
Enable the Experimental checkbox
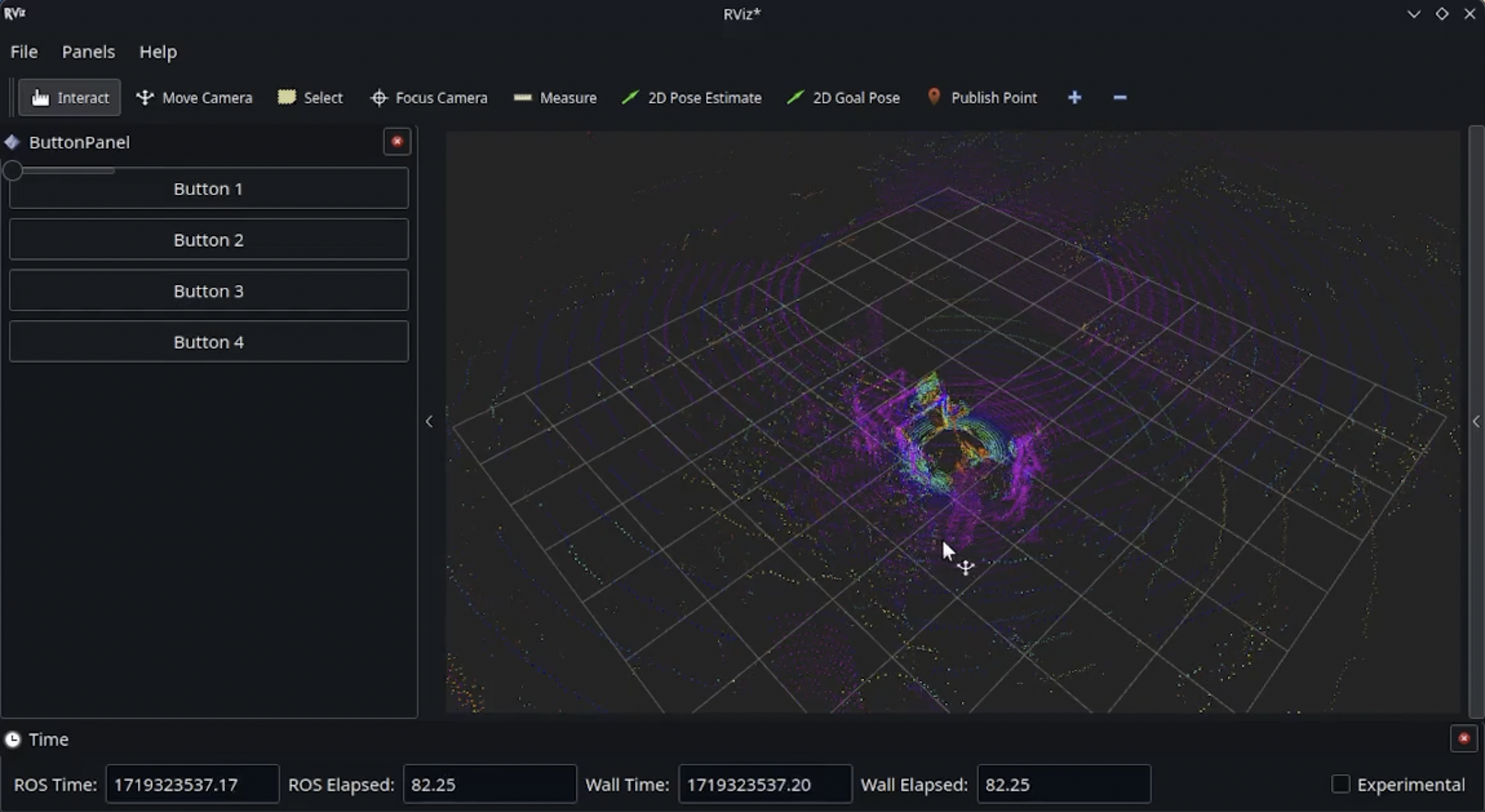click(x=1340, y=784)
